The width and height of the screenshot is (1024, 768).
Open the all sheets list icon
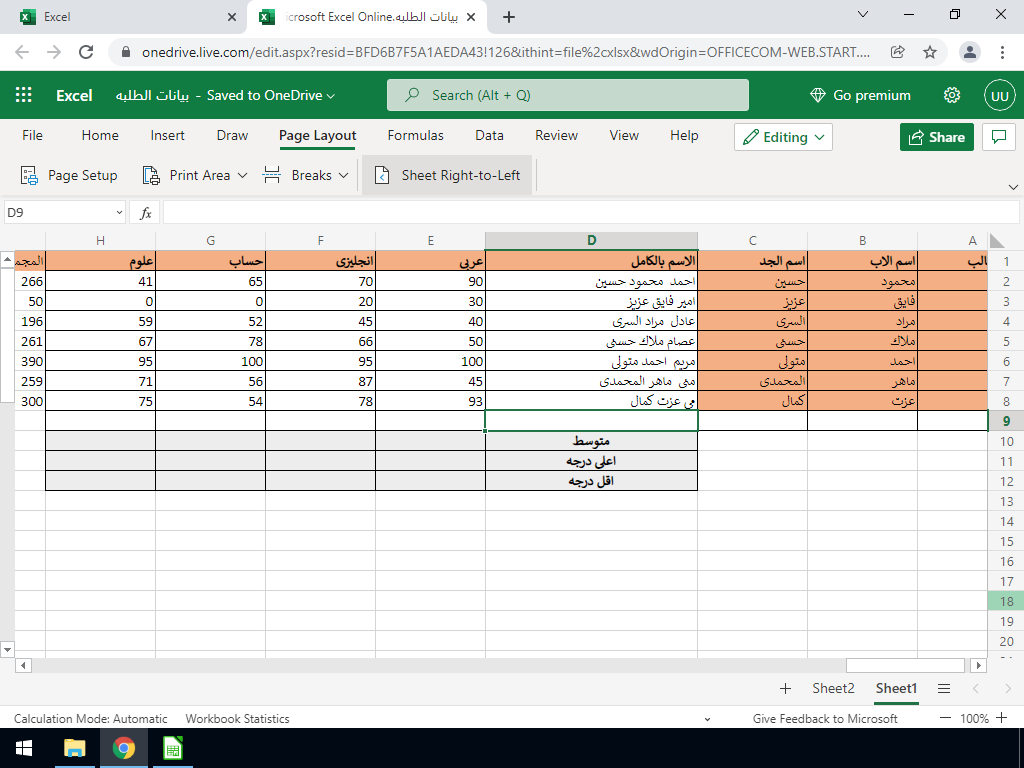tap(944, 688)
